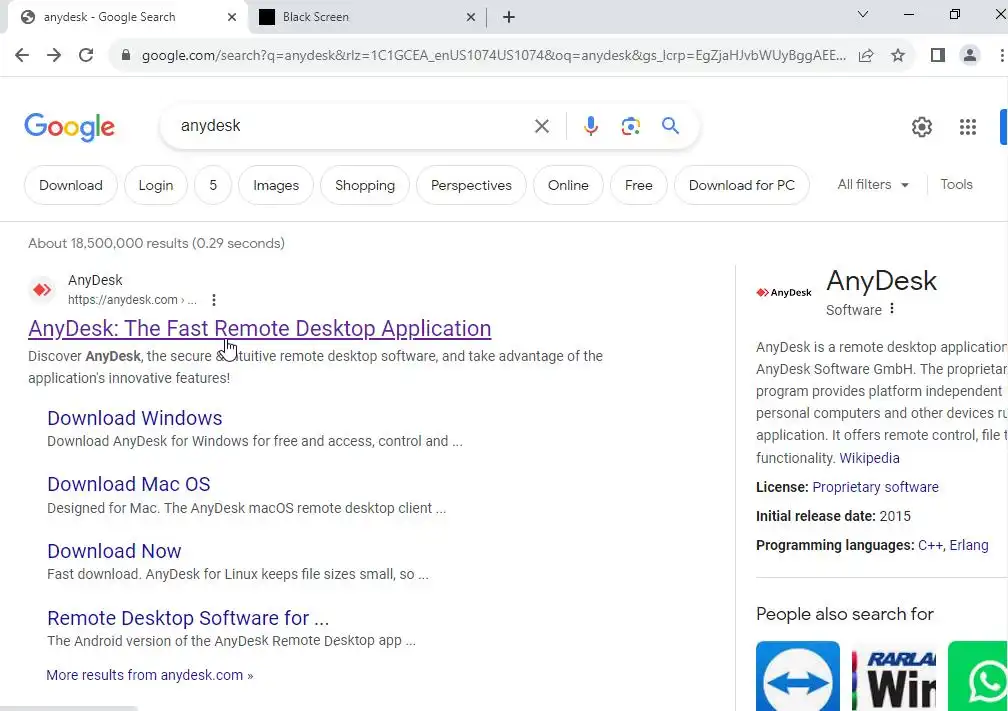1008x711 pixels.
Task: Open Google quick settings gear
Action: tap(922, 127)
